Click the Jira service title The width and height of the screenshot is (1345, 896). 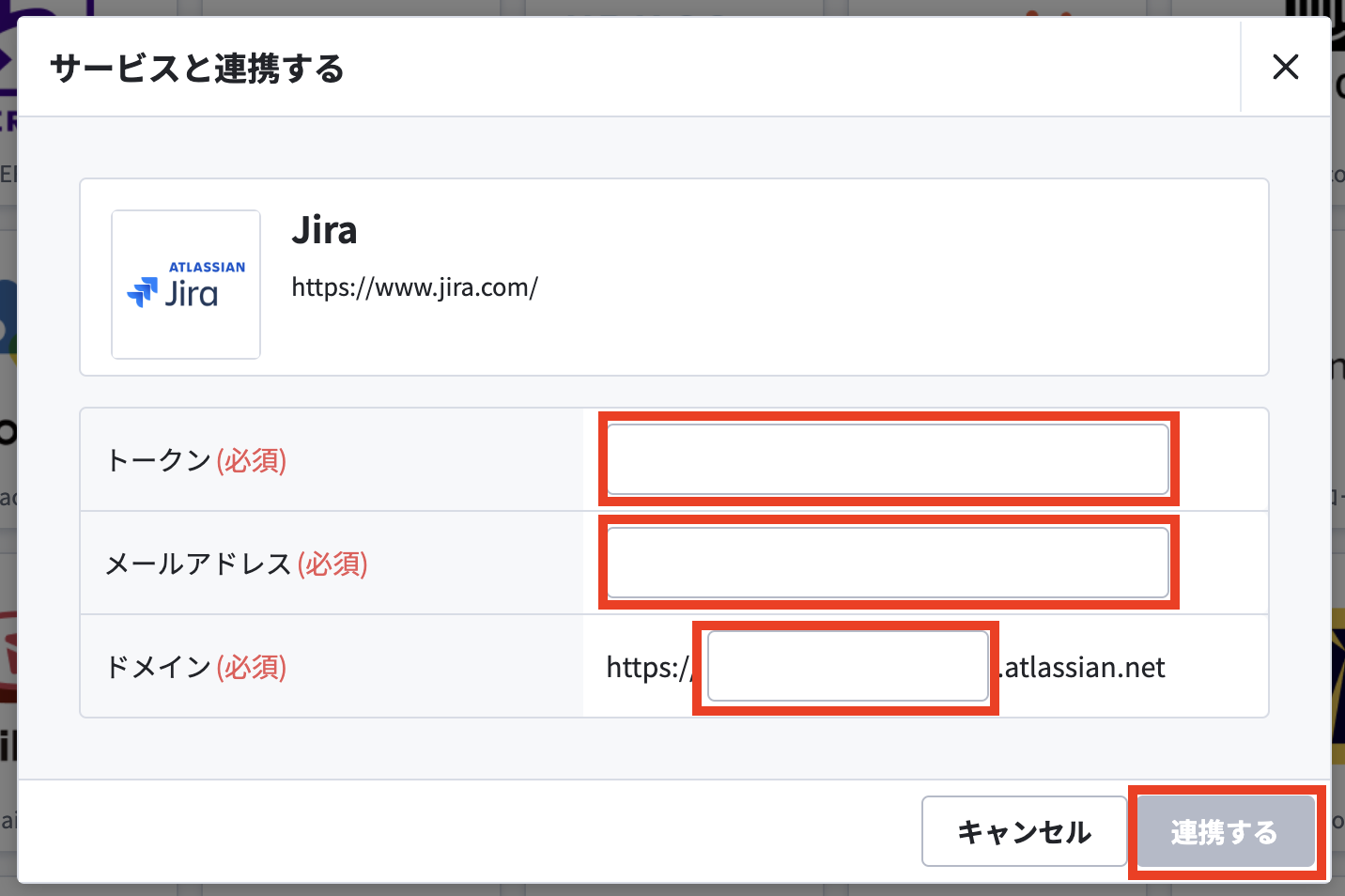coord(324,230)
